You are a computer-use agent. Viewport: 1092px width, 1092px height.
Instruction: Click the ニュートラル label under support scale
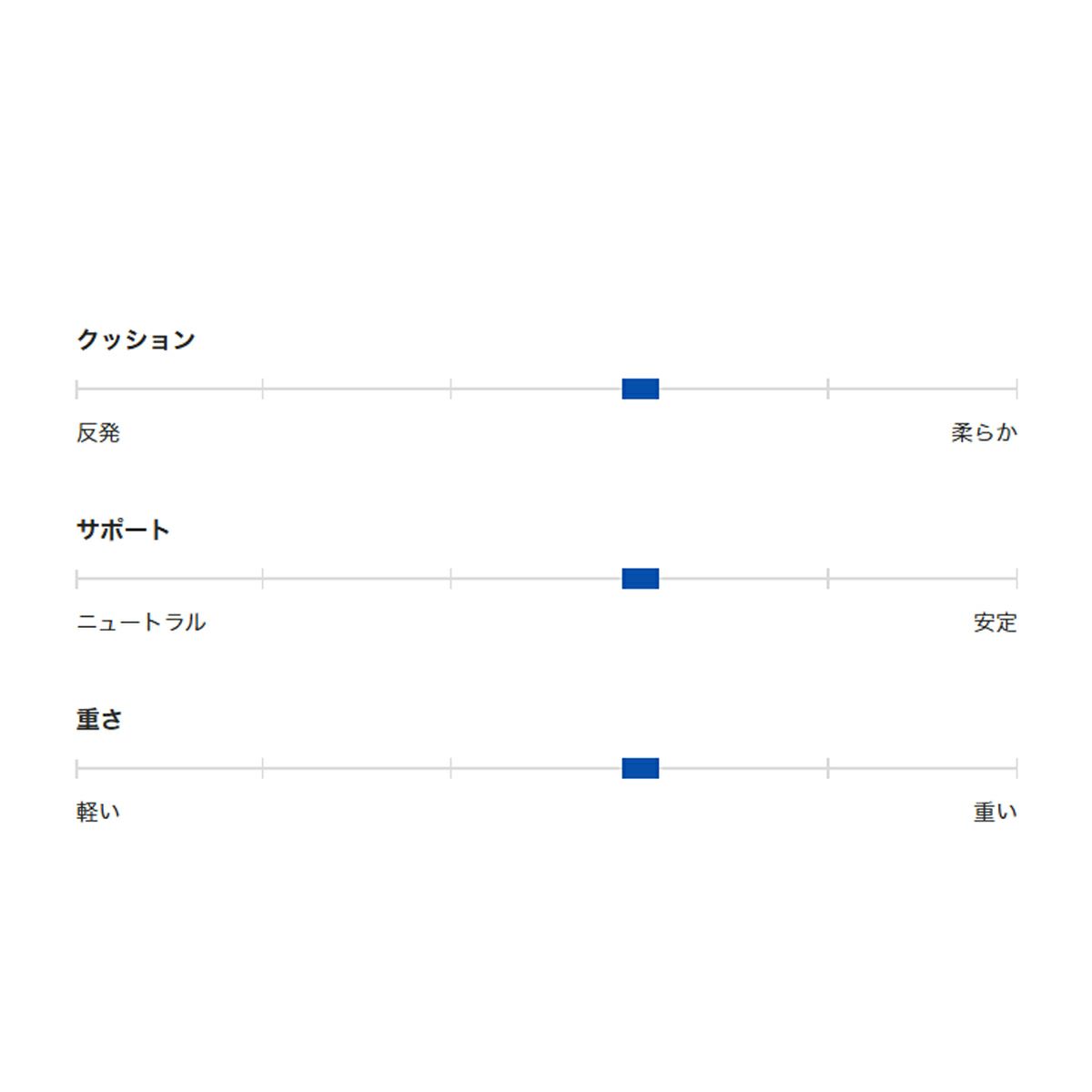pos(141,622)
